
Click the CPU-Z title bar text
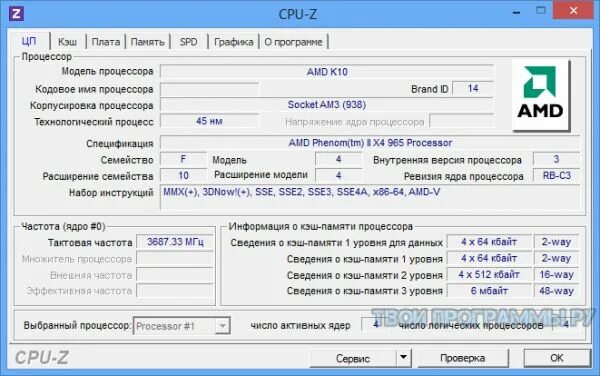tap(297, 14)
